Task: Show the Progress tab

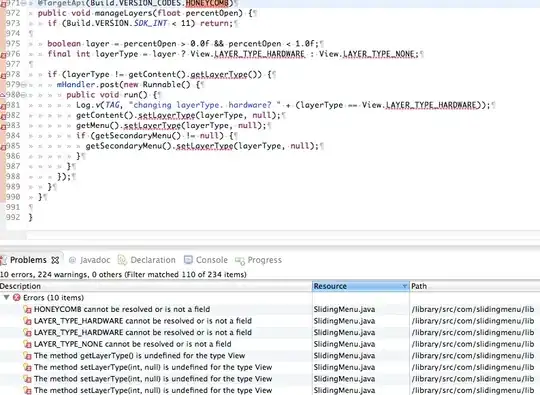Action: click(258, 260)
